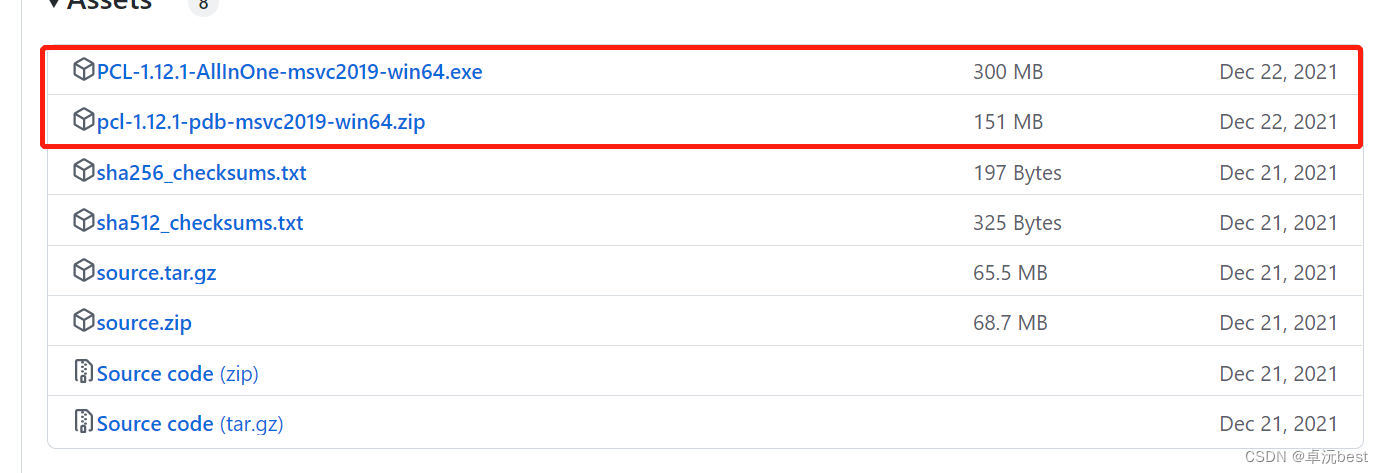Click package icon next to sha512_checksums.txt
Screen dimensions: 1383x473
pyautogui.click(x=84, y=222)
